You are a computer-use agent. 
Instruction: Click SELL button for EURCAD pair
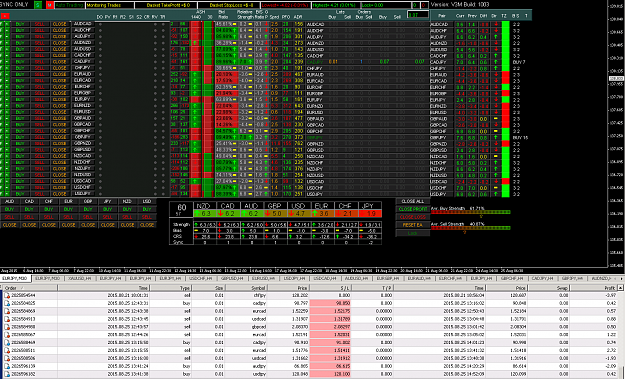[x=39, y=81]
